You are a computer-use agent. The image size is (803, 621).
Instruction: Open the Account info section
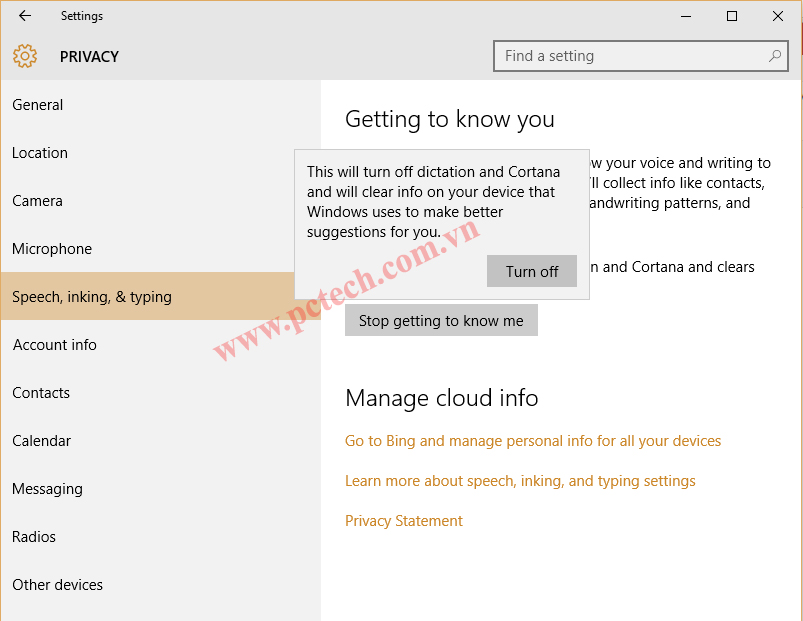[x=55, y=344]
